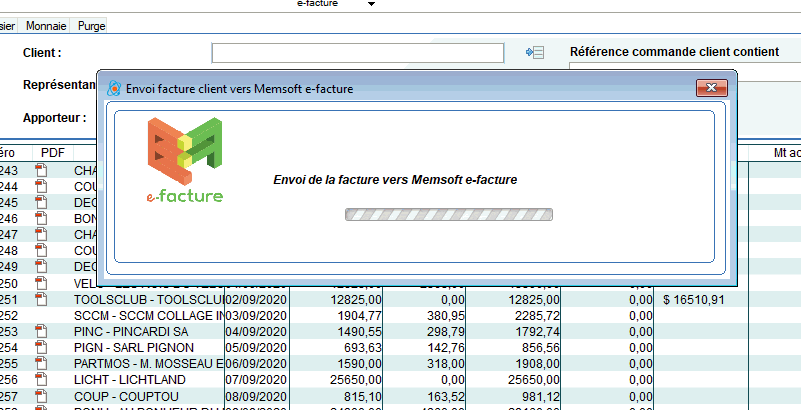801x410 pixels.
Task: Select amount cell 163,52
Action: [x=424, y=396]
